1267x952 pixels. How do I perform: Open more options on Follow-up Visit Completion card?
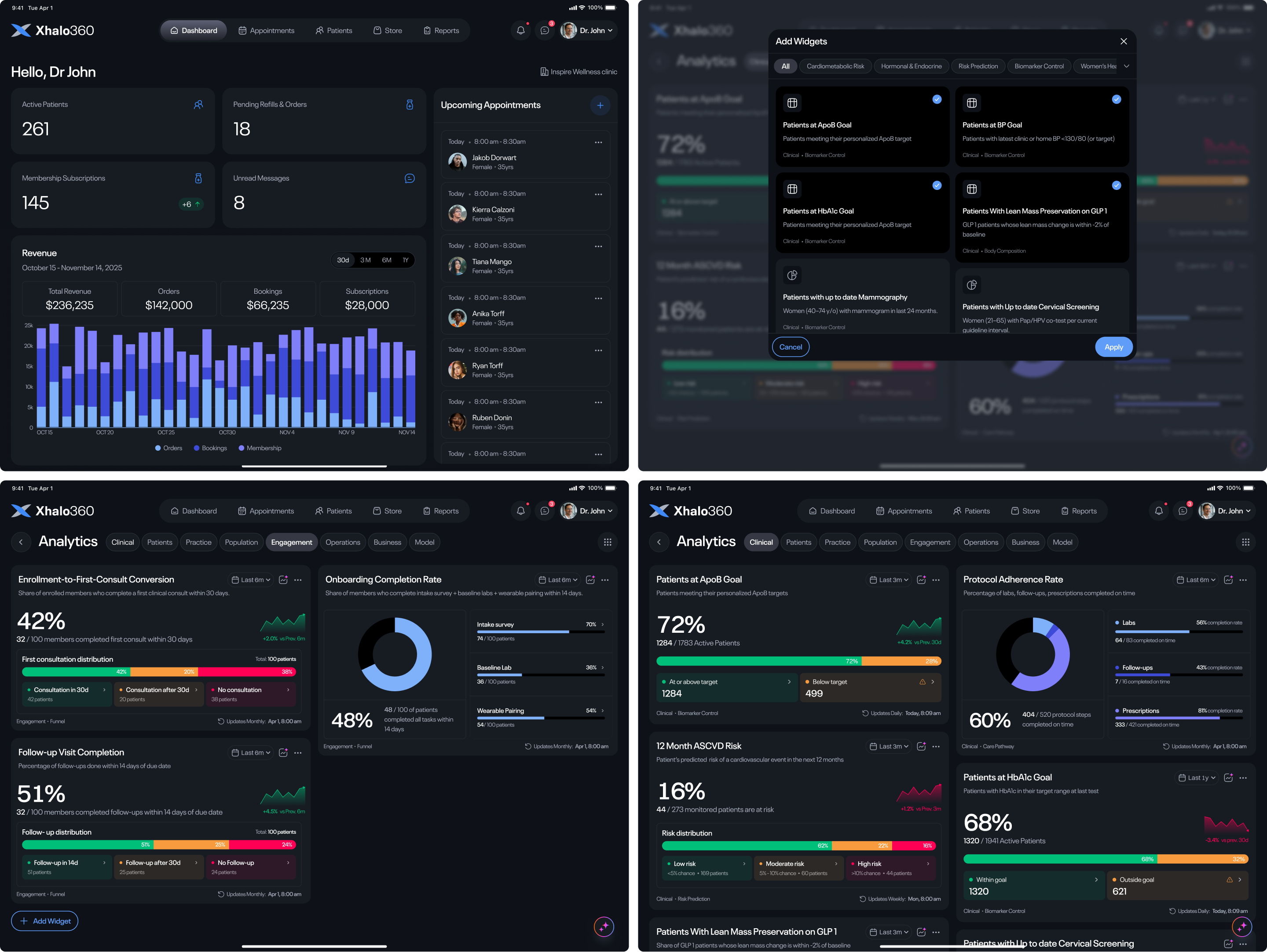298,753
